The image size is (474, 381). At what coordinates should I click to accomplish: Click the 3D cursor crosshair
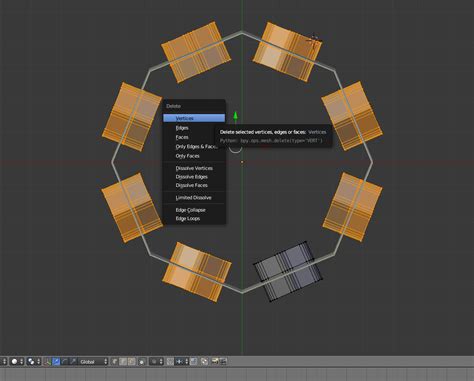coord(314,42)
